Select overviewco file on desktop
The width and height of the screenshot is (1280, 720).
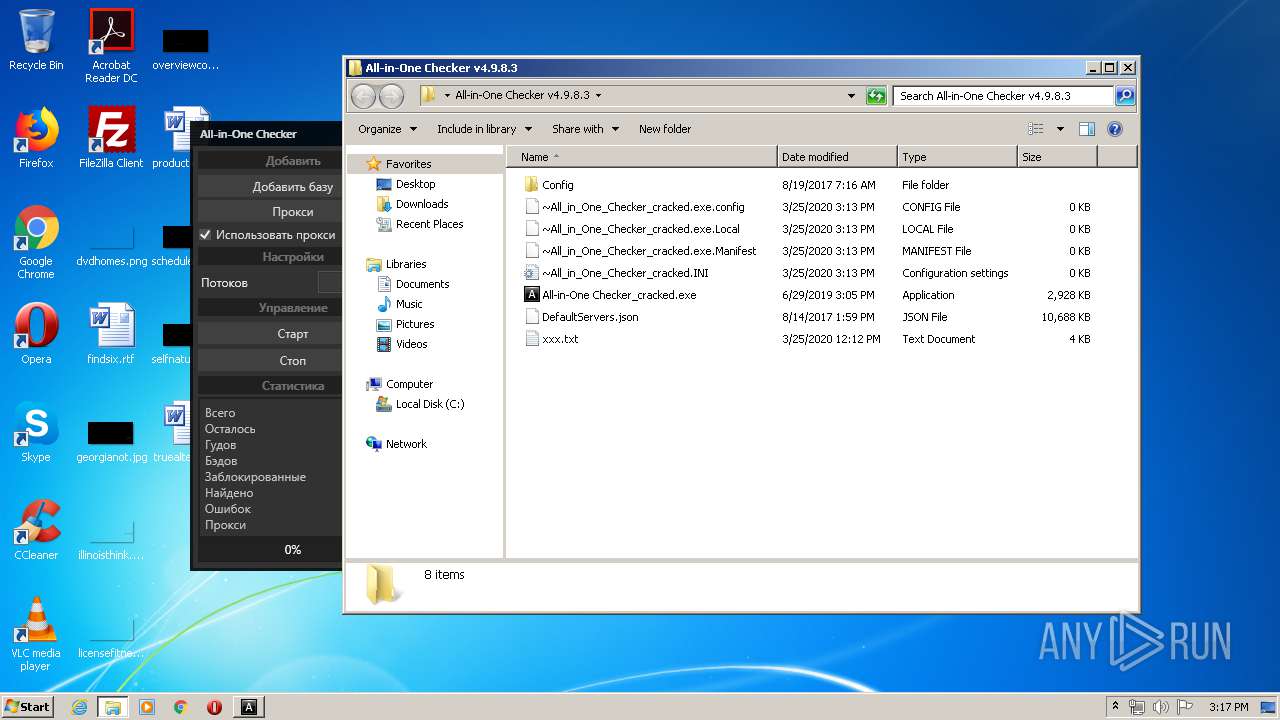point(186,48)
